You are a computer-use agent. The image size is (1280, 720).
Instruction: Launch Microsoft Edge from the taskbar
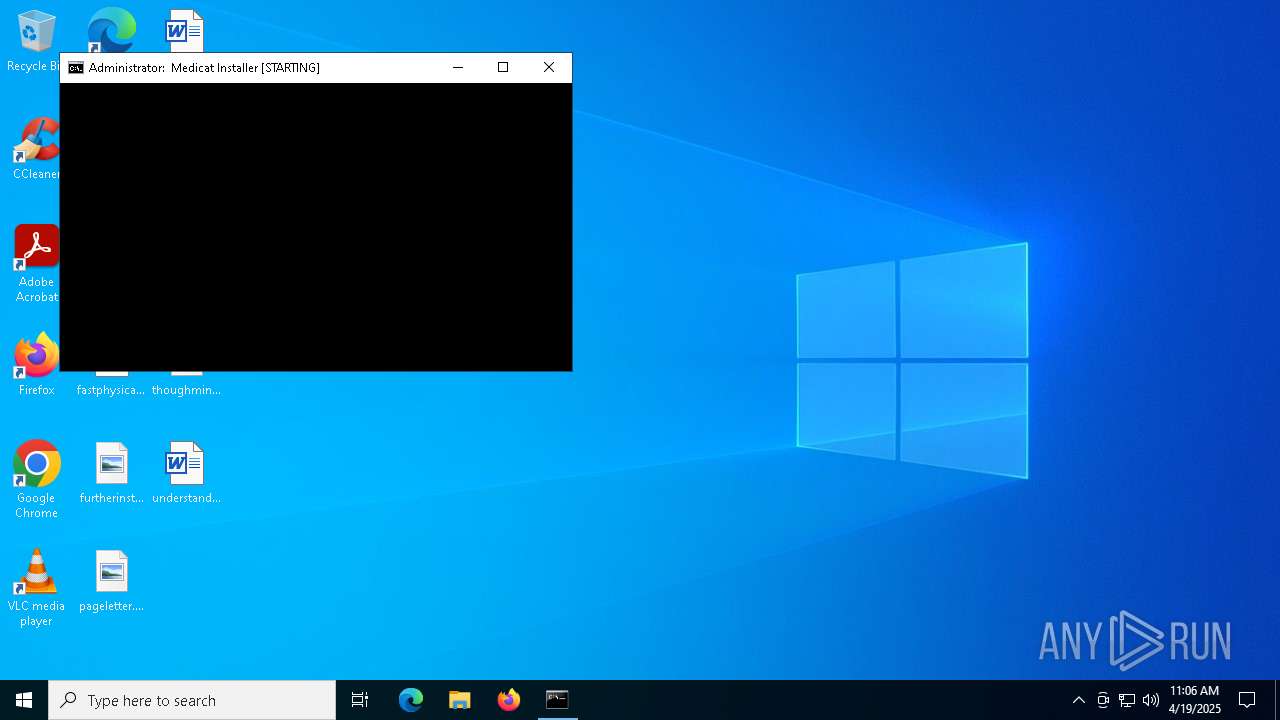tap(411, 700)
